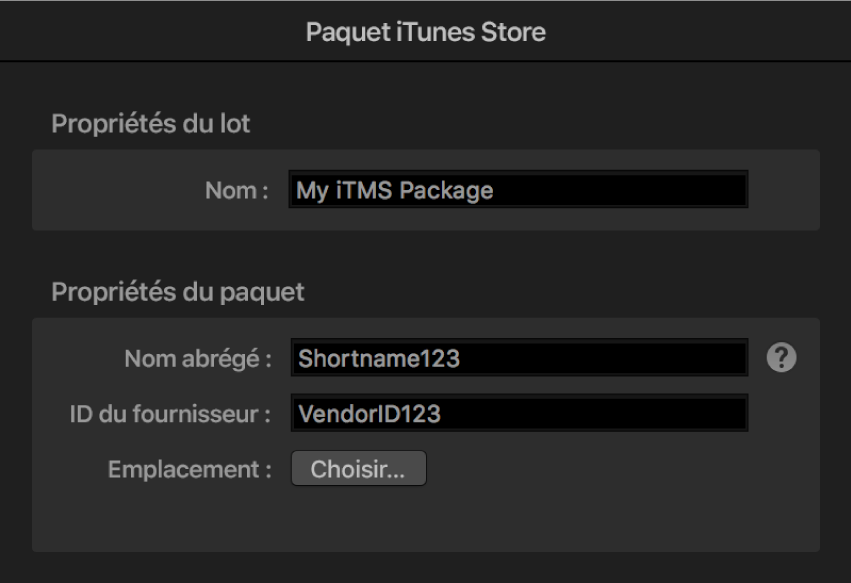851x583 pixels.
Task: Click the Nom label
Action: pyautogui.click(x=236, y=186)
